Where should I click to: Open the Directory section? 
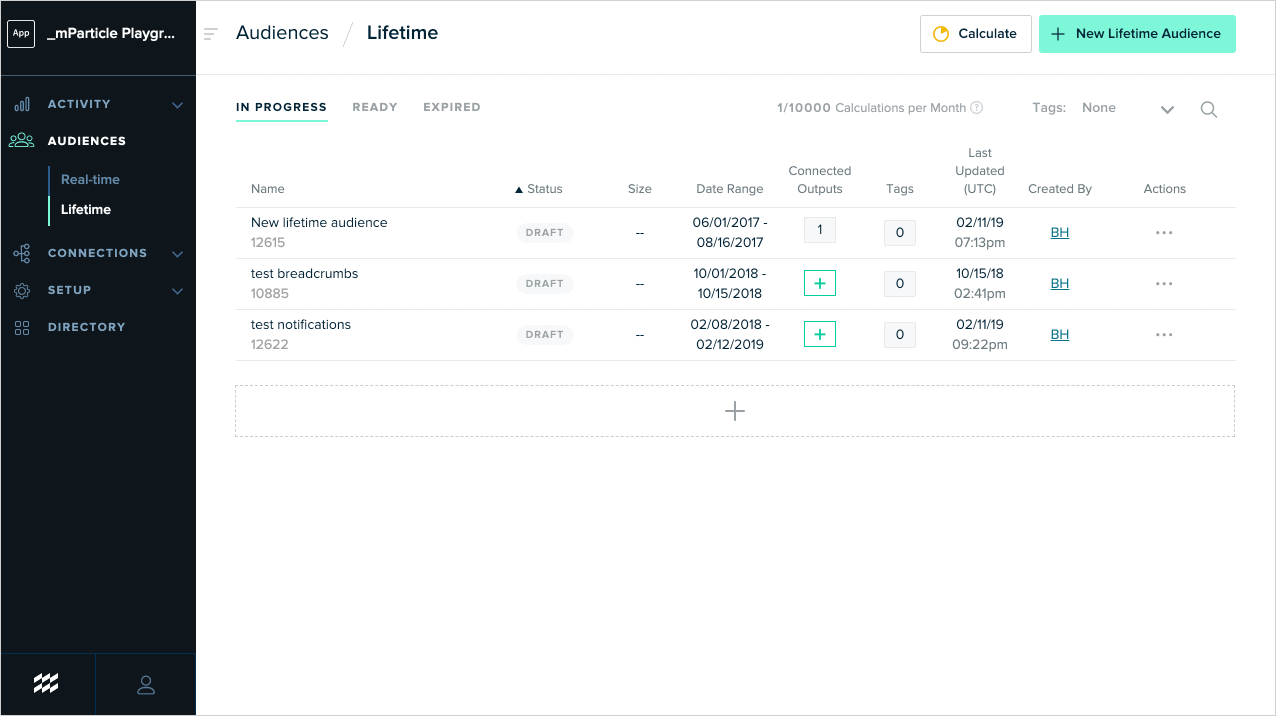pyautogui.click(x=86, y=327)
